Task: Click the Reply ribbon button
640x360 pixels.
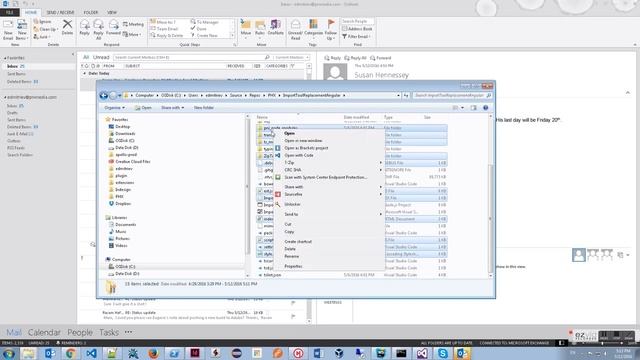Action: pos(84,27)
